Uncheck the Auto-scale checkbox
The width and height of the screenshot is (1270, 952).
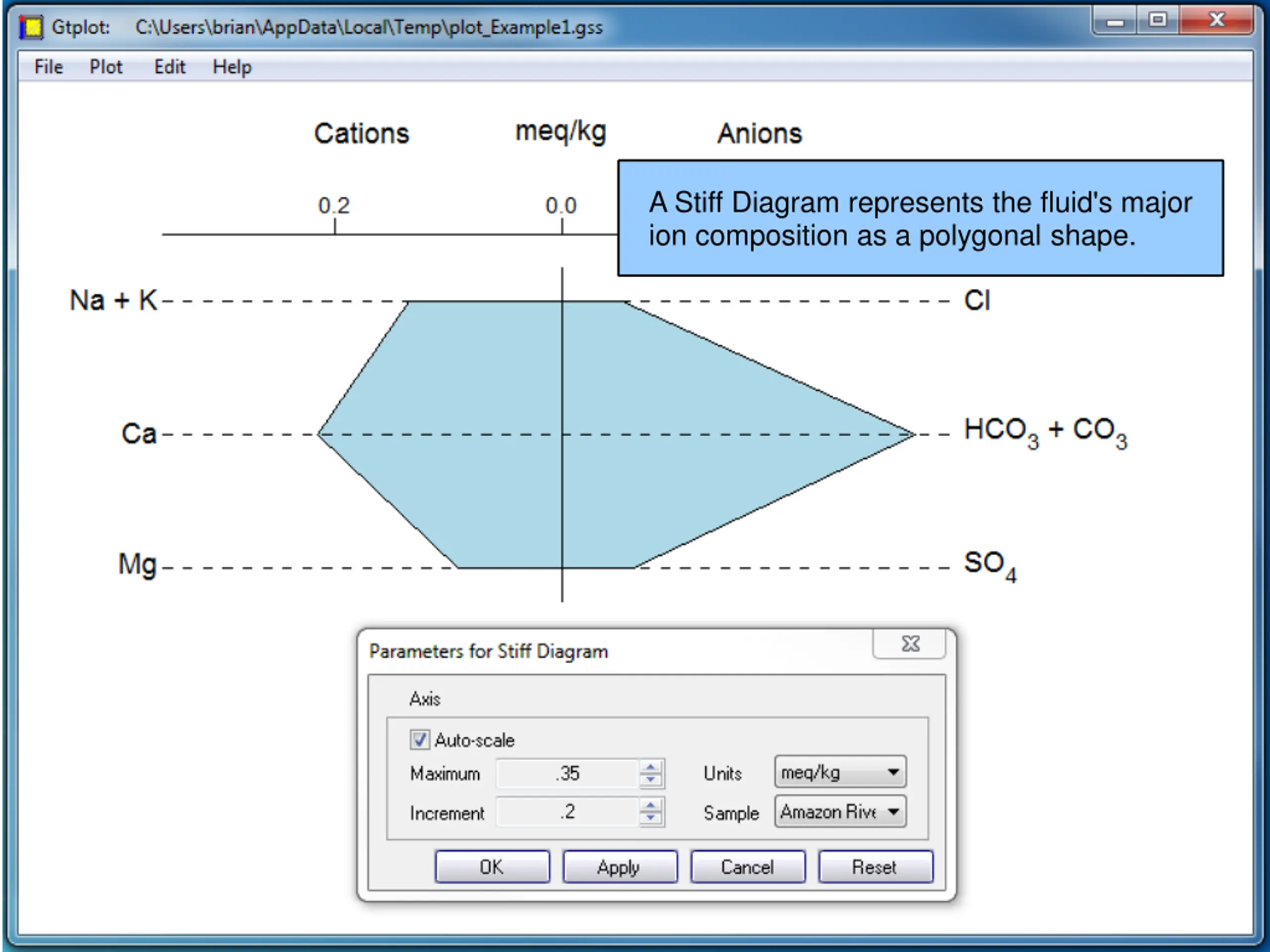419,740
